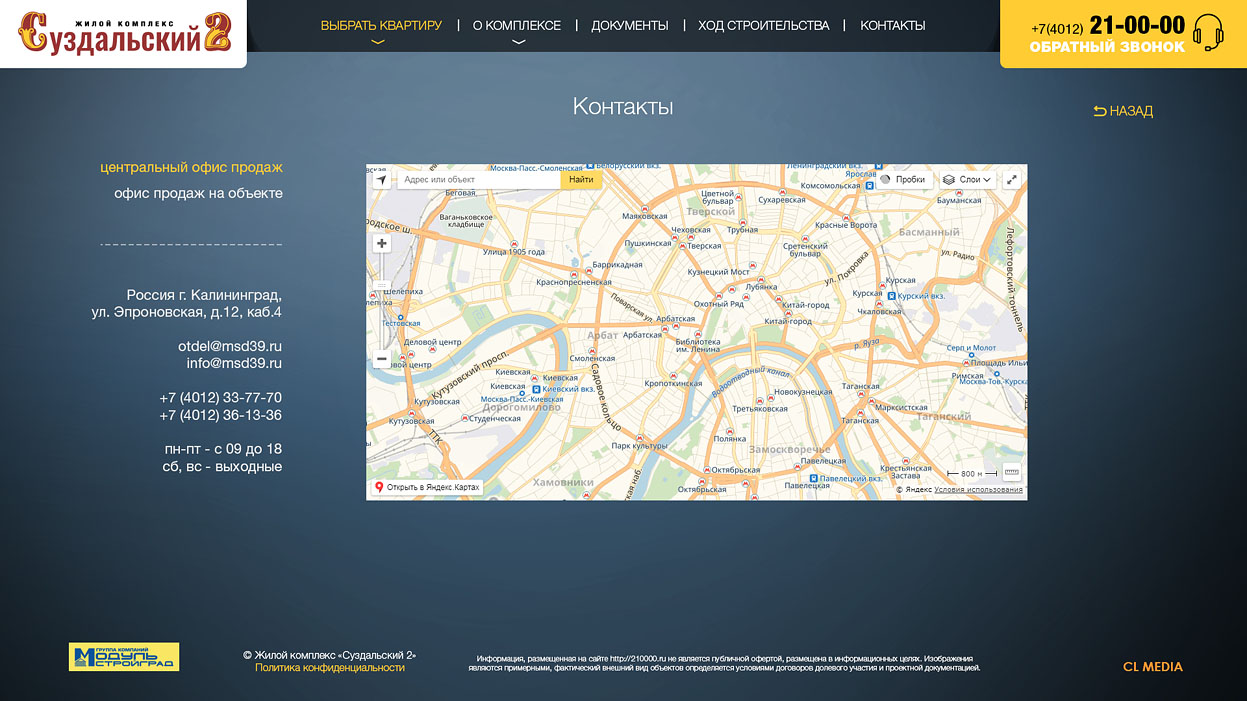Expand the chevron under Выбрать квартиру

point(377,42)
